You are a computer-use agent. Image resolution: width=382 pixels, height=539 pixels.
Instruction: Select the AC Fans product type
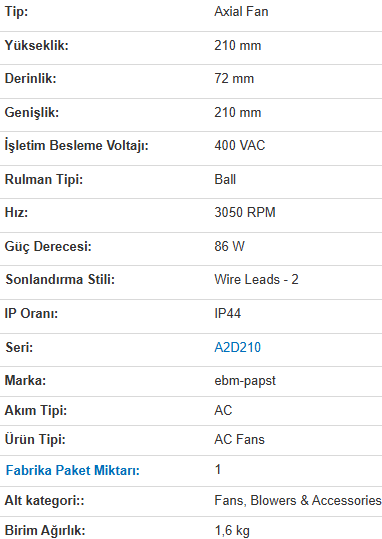pos(239,440)
